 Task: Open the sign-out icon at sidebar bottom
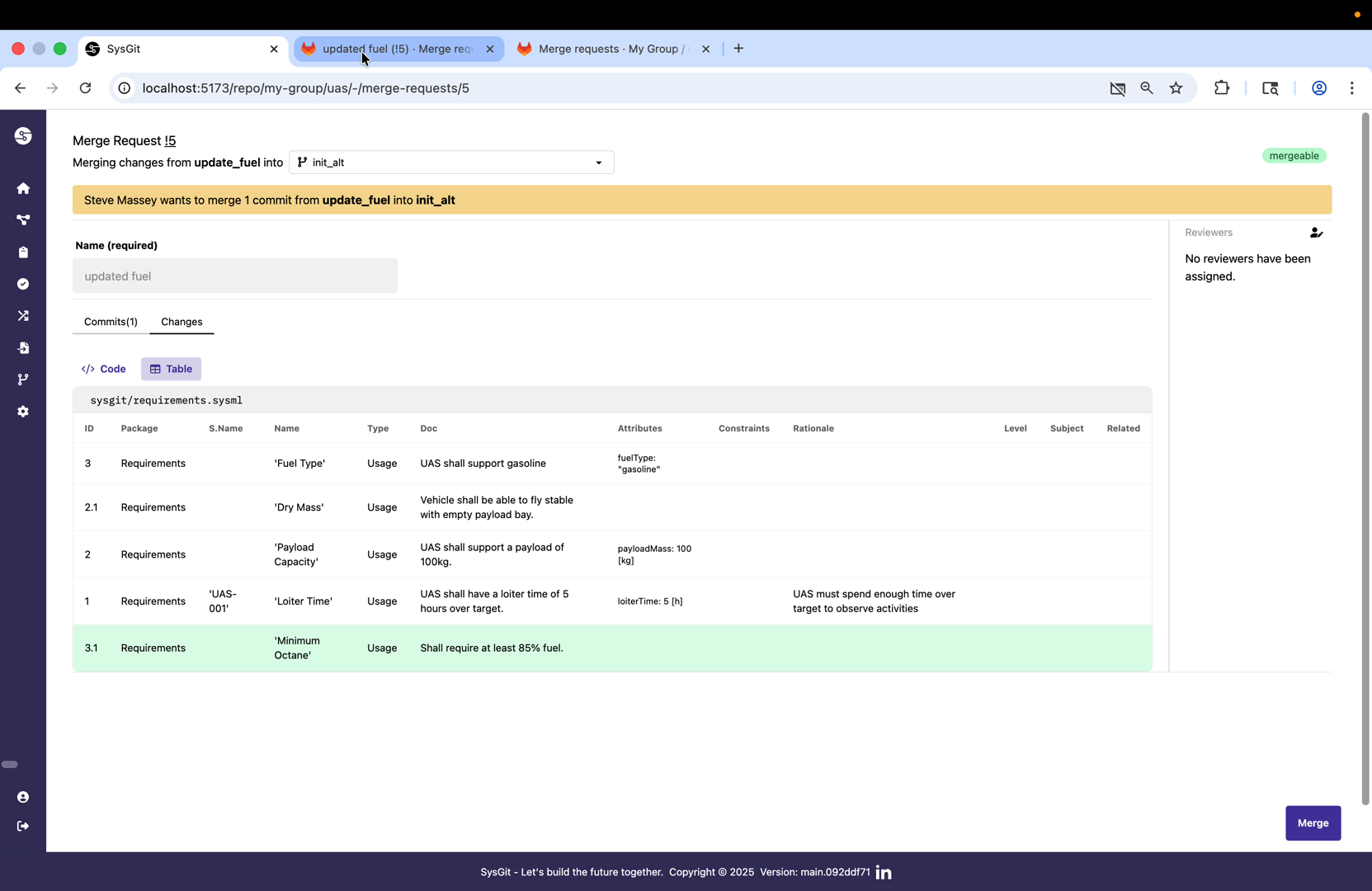click(x=23, y=826)
